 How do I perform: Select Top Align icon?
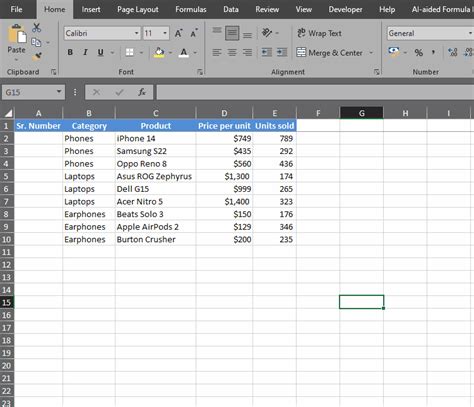[x=217, y=31]
